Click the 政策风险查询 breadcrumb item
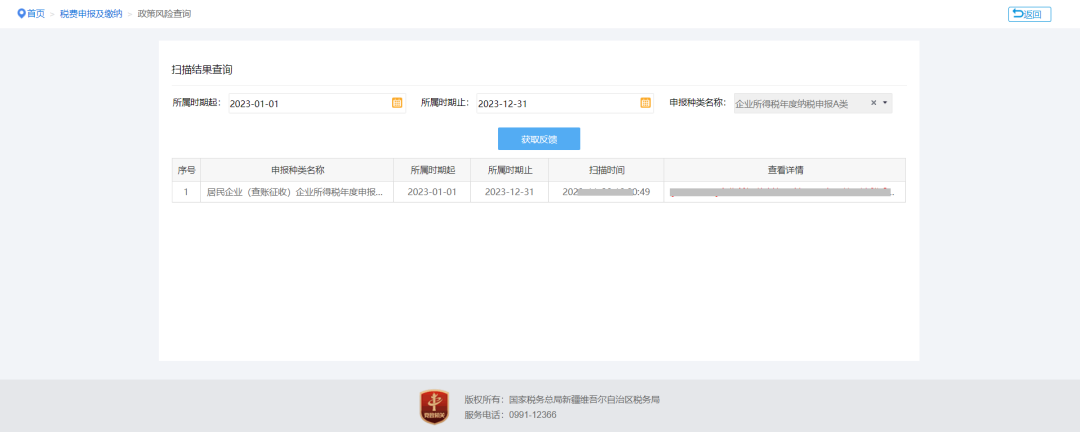This screenshot has height=432, width=1080. click(x=164, y=14)
